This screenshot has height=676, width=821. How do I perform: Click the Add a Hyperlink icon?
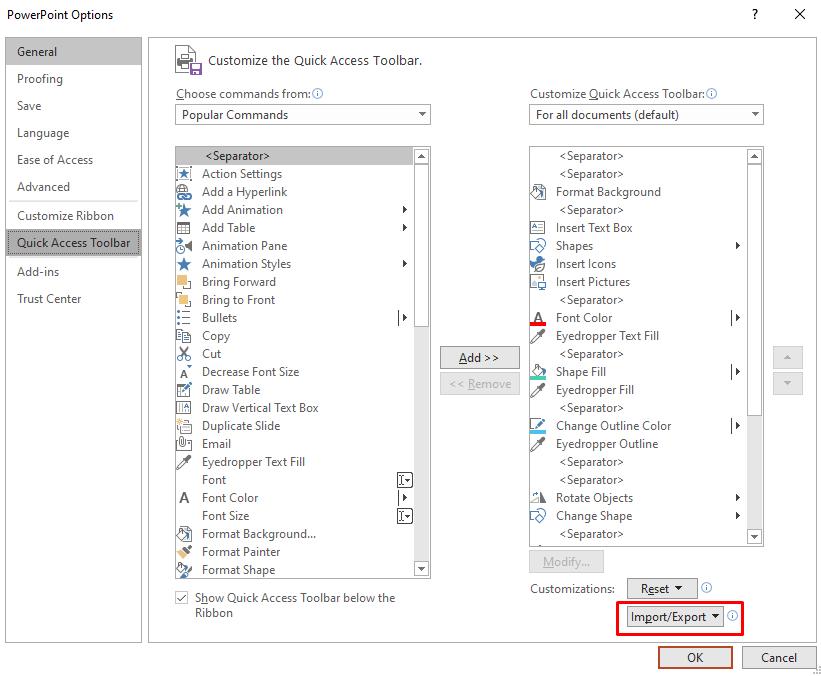184,192
